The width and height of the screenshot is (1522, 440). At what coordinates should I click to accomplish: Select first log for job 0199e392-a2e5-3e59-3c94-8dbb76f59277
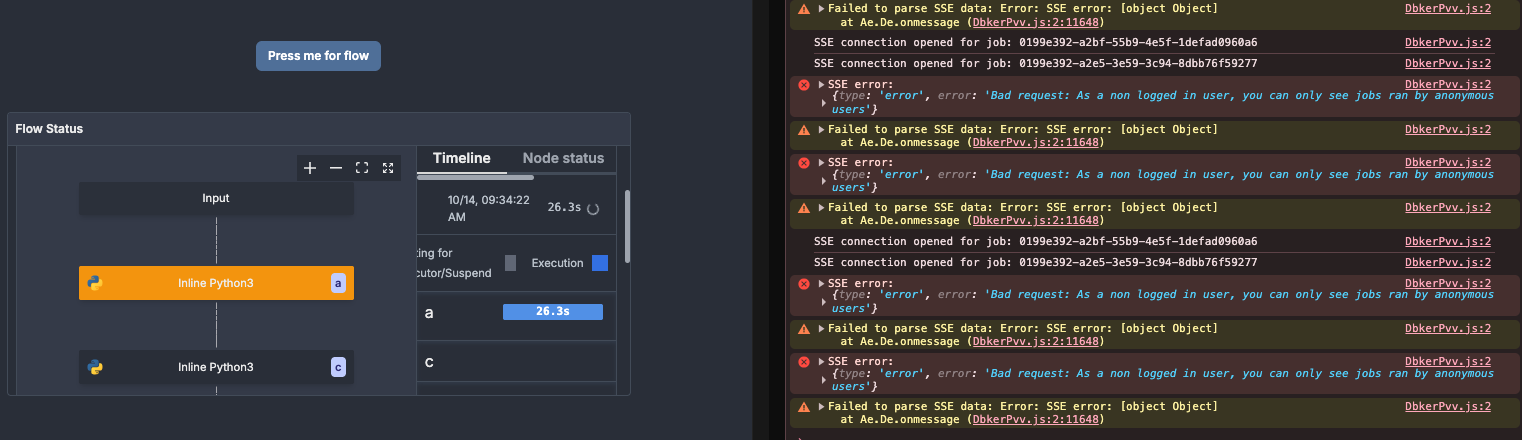coord(1035,63)
